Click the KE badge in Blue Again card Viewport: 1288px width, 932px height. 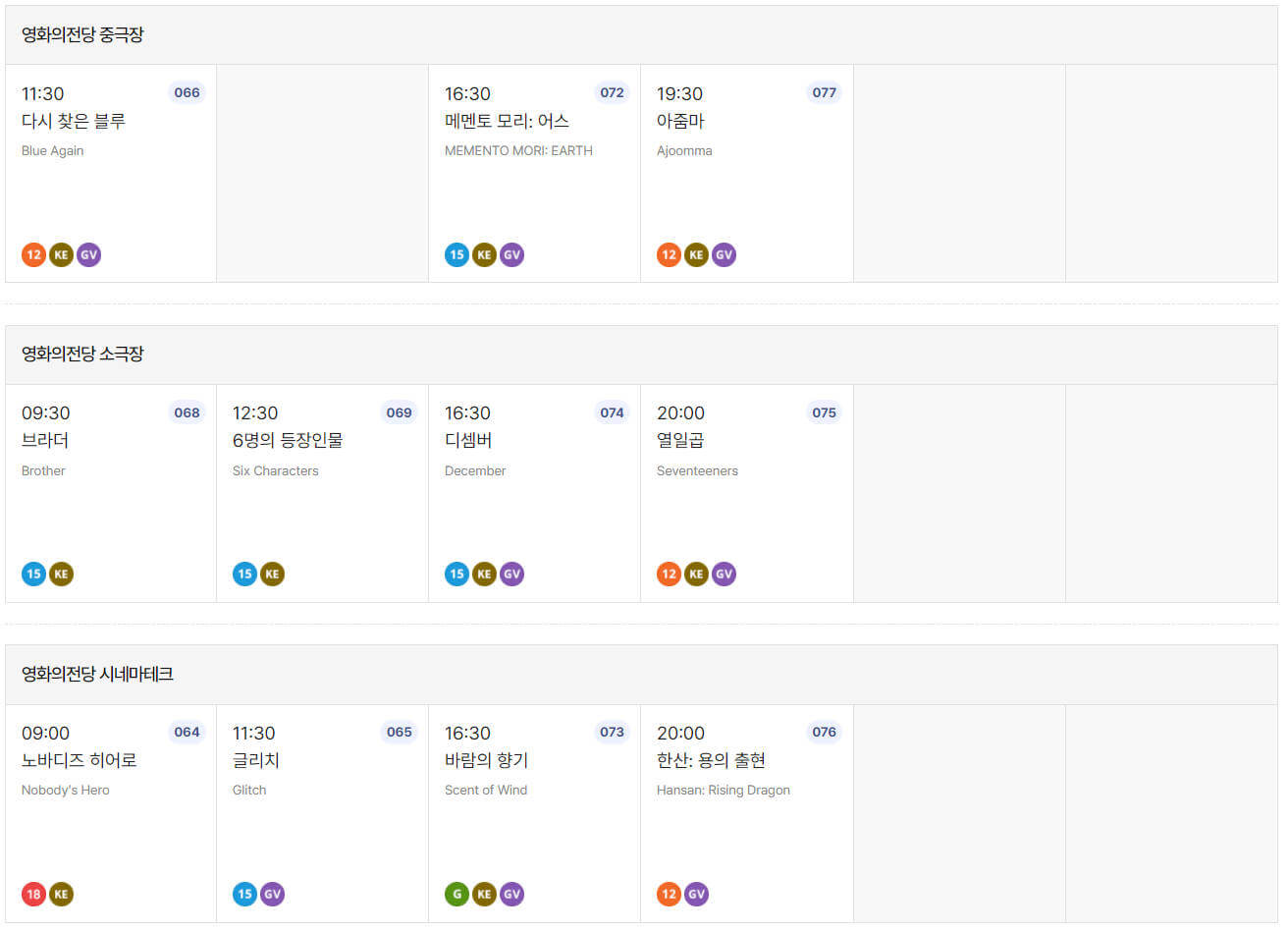pyautogui.click(x=61, y=254)
